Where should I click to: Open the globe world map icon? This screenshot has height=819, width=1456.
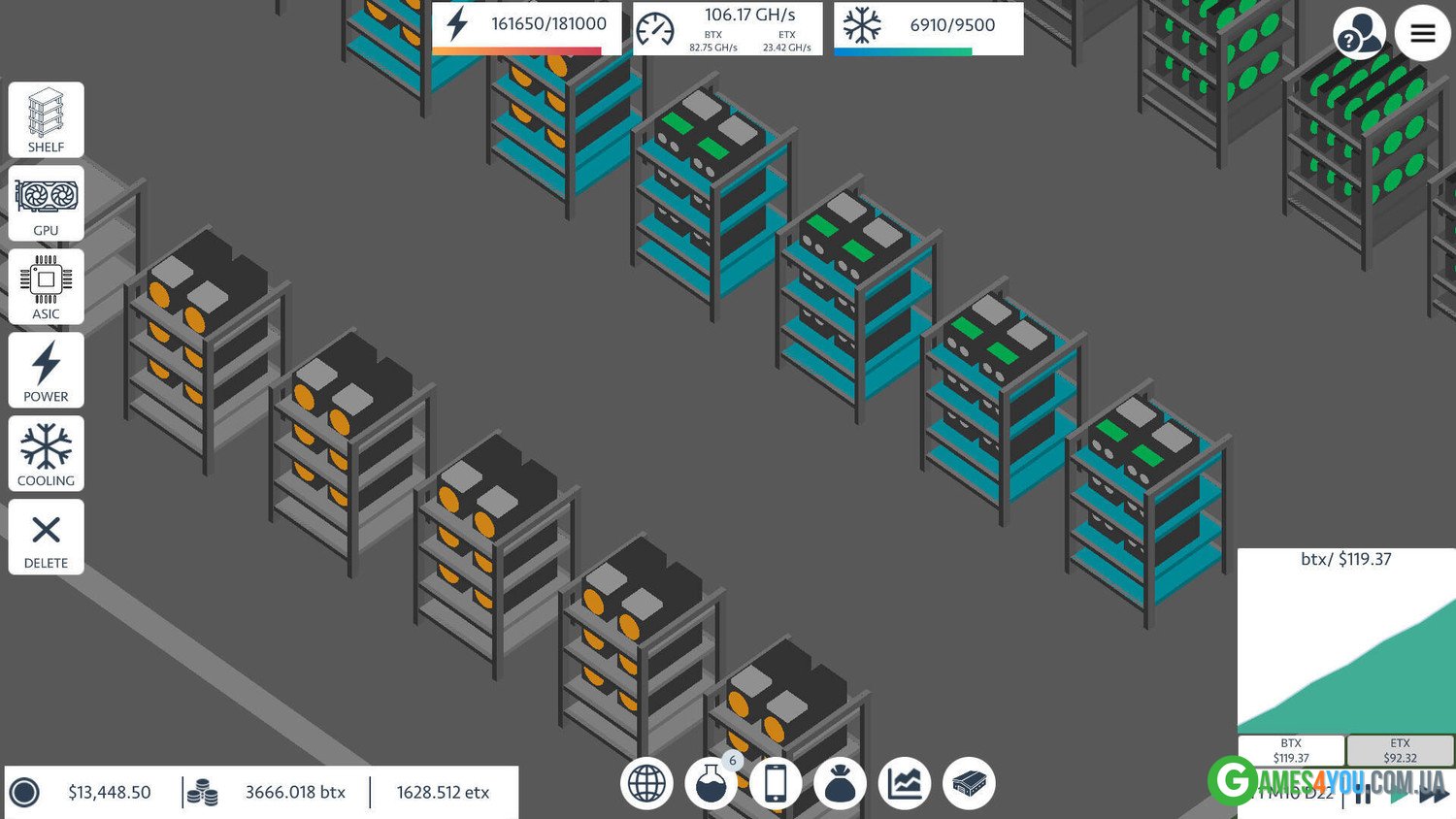click(x=646, y=783)
